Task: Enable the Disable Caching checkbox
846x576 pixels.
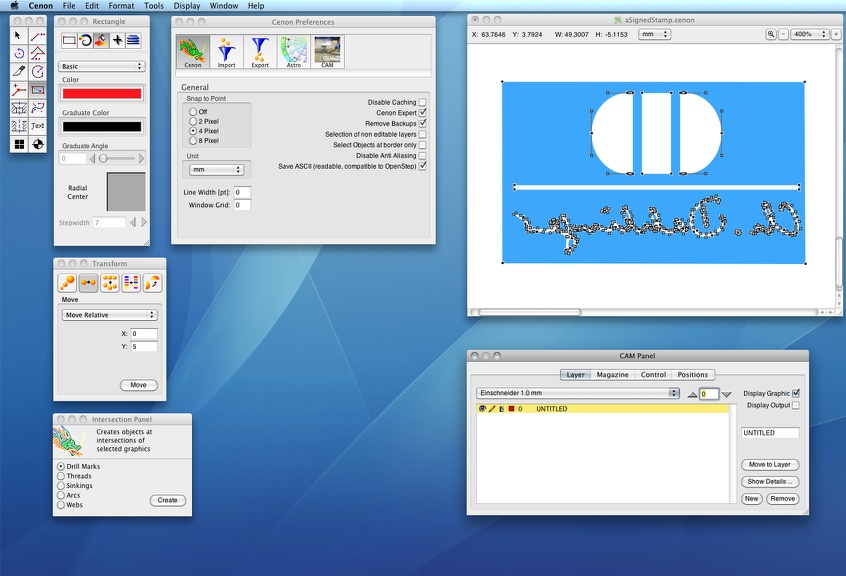Action: pyautogui.click(x=423, y=102)
